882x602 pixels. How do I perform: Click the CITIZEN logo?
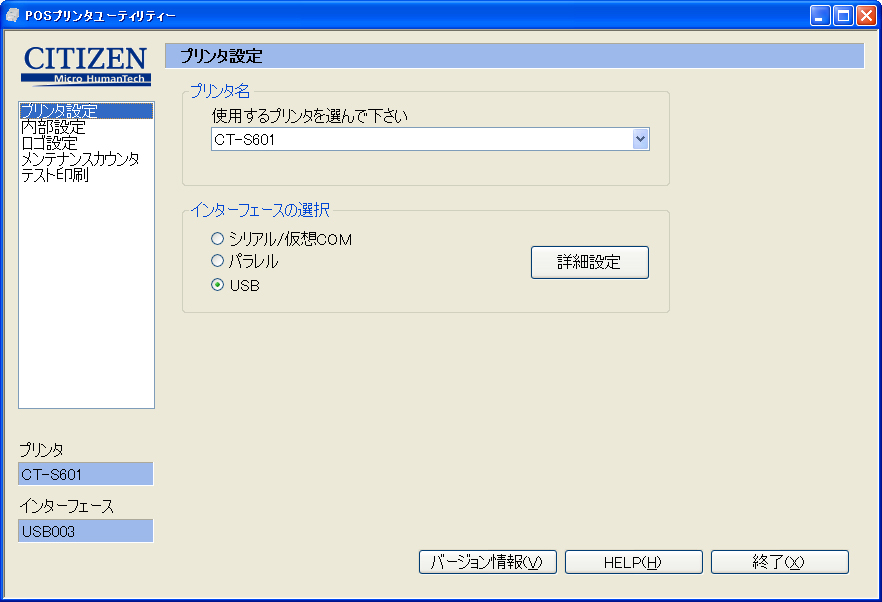click(86, 65)
